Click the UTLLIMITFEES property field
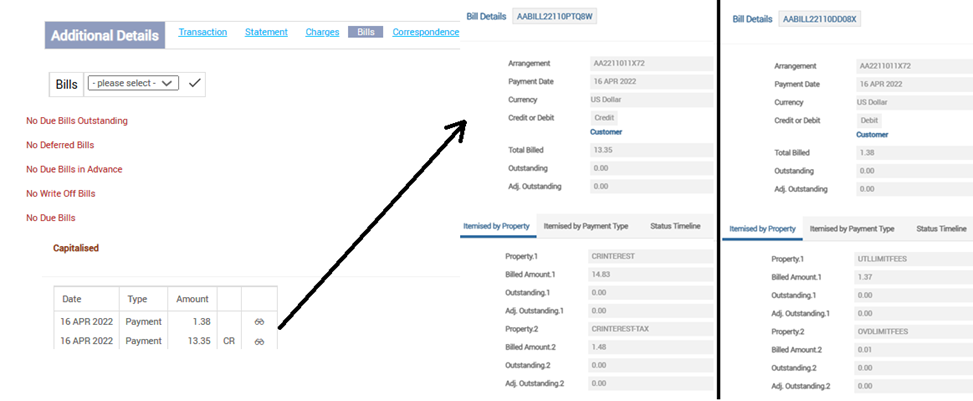The image size is (973, 401). pyautogui.click(x=913, y=259)
